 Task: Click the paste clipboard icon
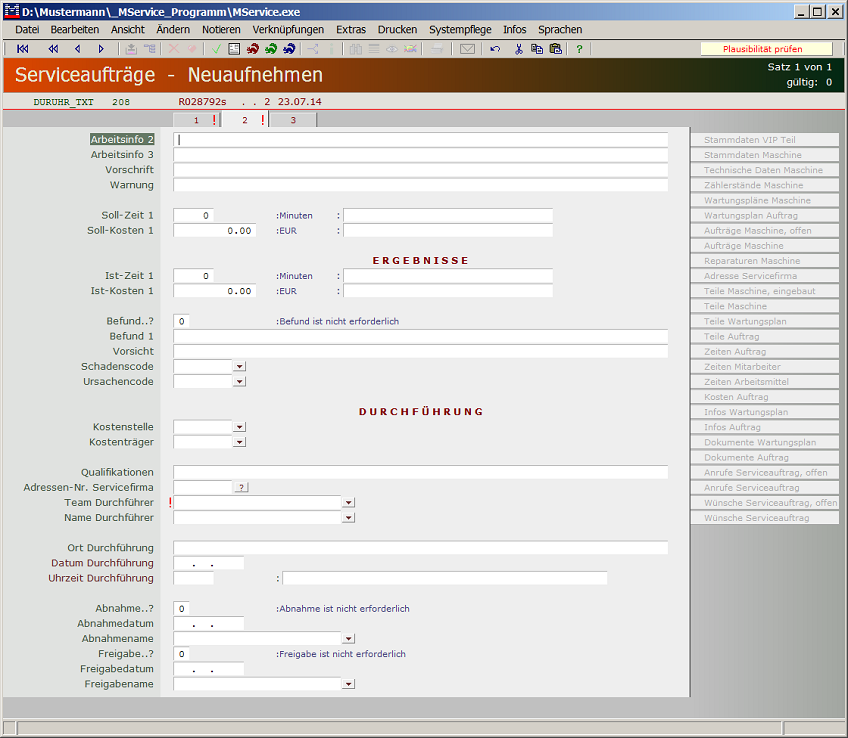pyautogui.click(x=555, y=49)
